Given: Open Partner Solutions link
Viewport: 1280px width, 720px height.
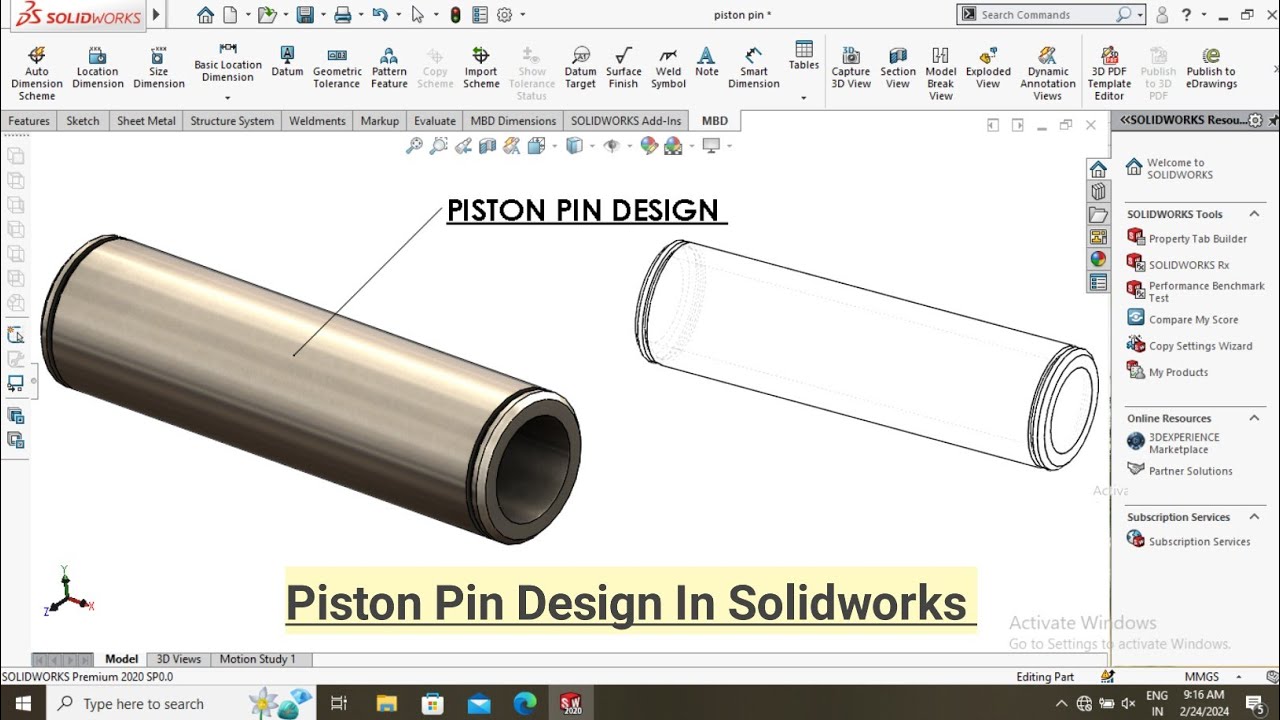Looking at the screenshot, I should [x=1180, y=470].
